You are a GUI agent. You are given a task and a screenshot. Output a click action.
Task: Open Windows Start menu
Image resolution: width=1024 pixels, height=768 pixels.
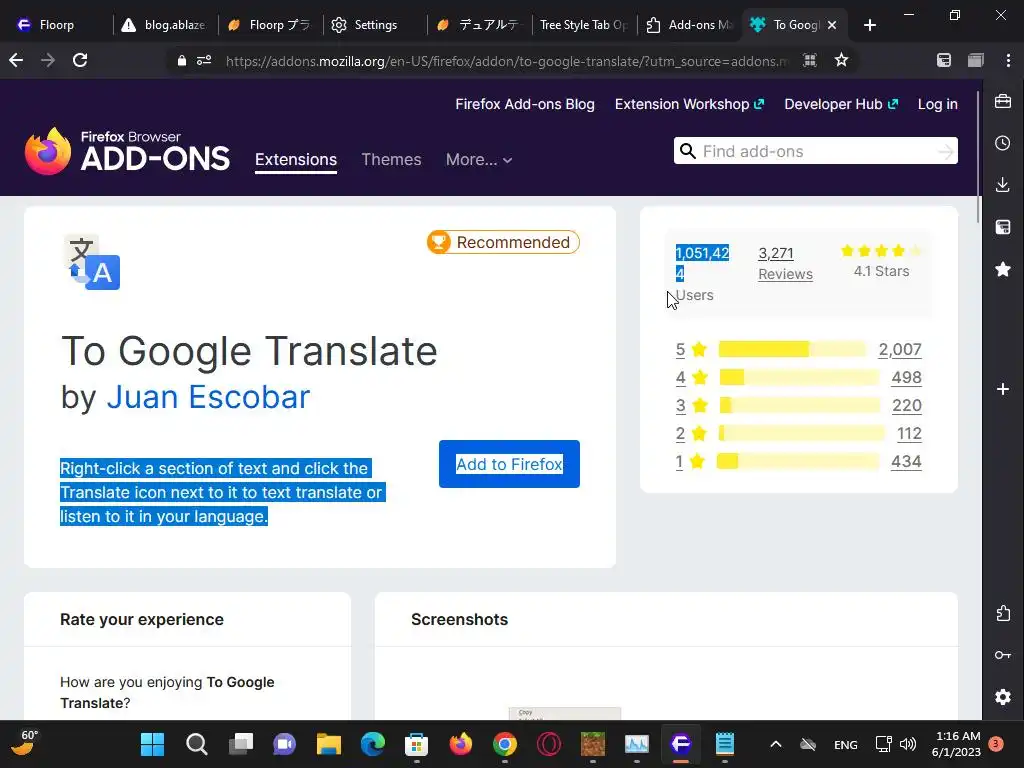point(152,744)
